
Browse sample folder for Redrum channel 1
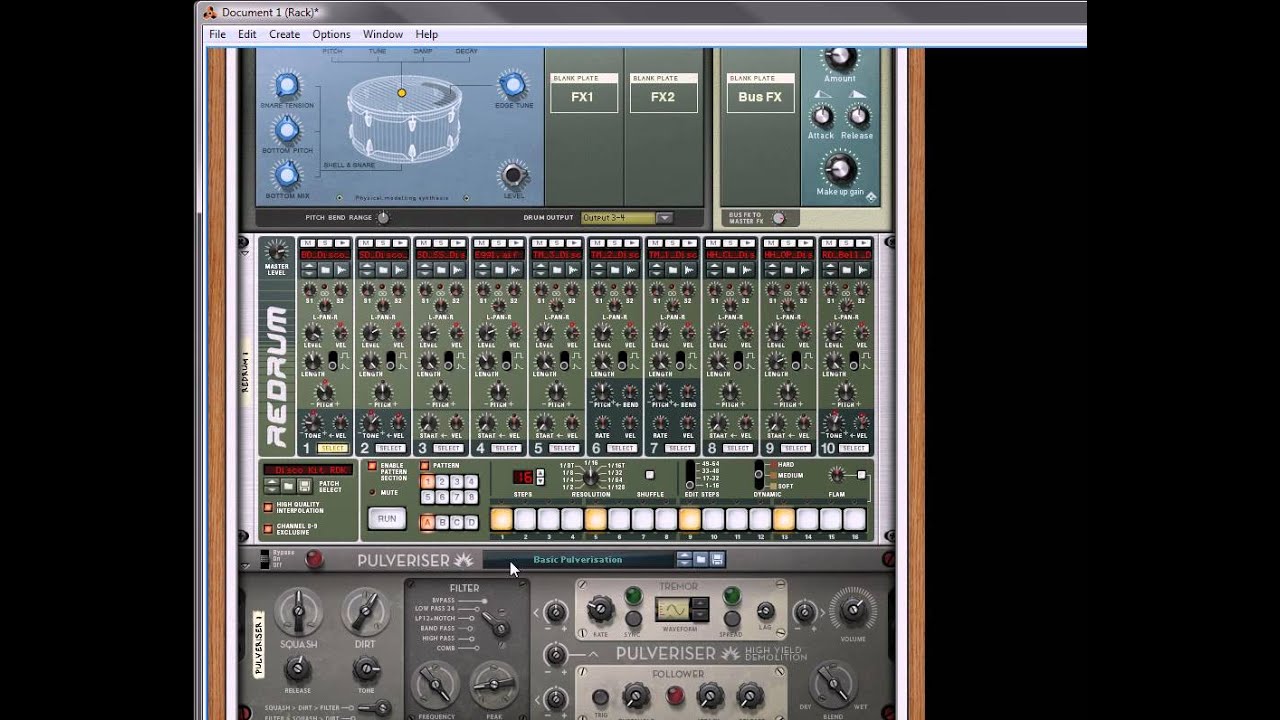coord(325,270)
